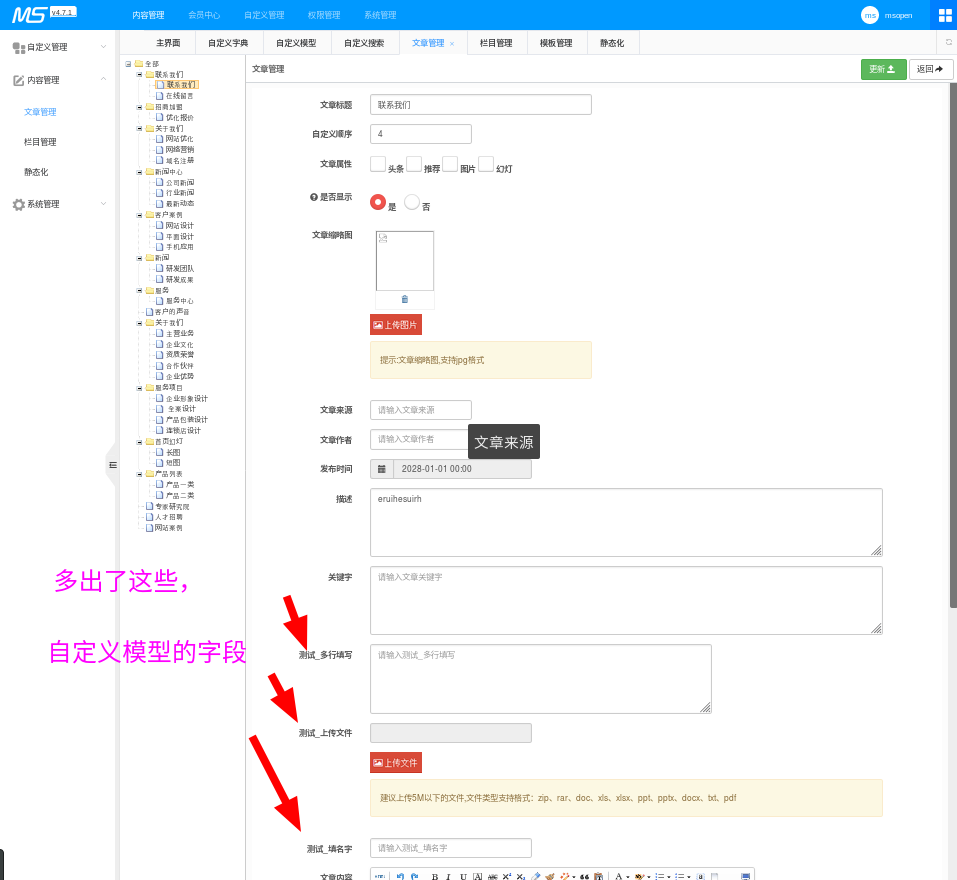Toggle underline in the editor toolbar
The image size is (957, 880).
[463, 877]
